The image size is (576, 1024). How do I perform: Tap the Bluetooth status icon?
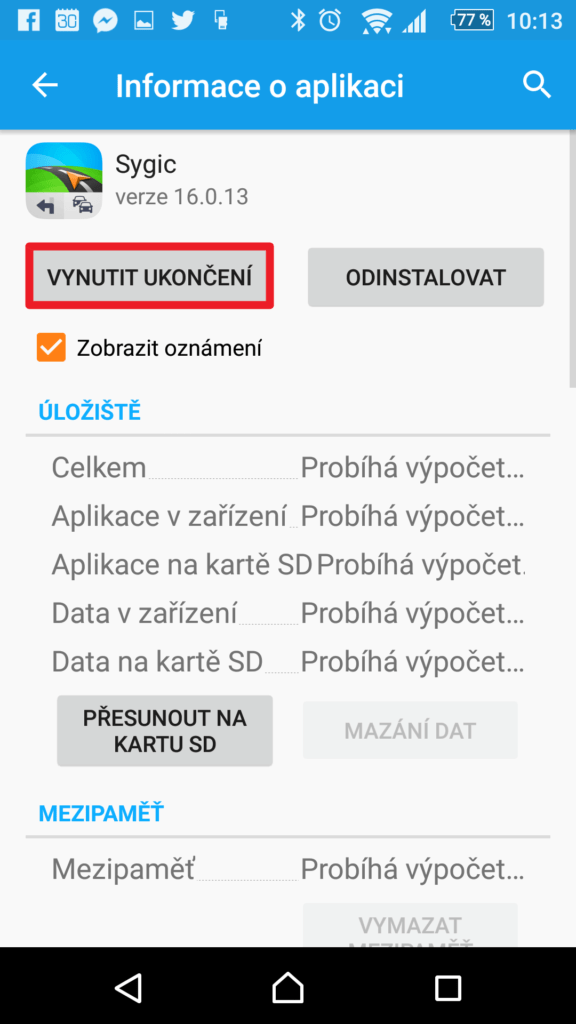pyautogui.click(x=298, y=21)
